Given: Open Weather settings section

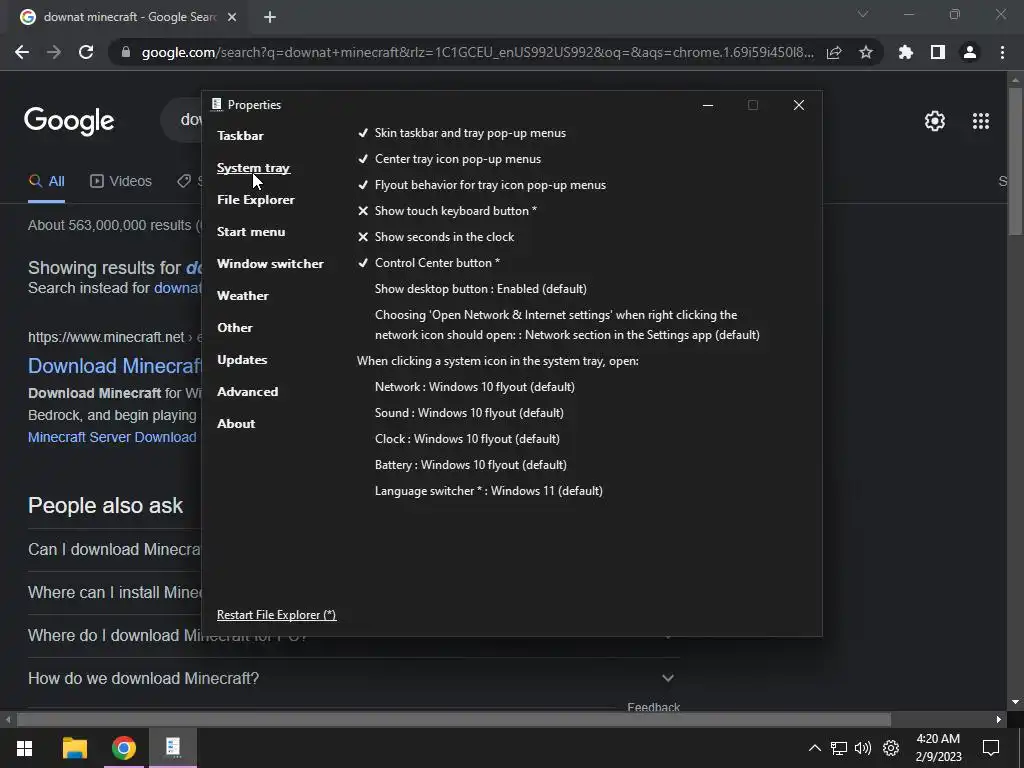Looking at the screenshot, I should [242, 296].
